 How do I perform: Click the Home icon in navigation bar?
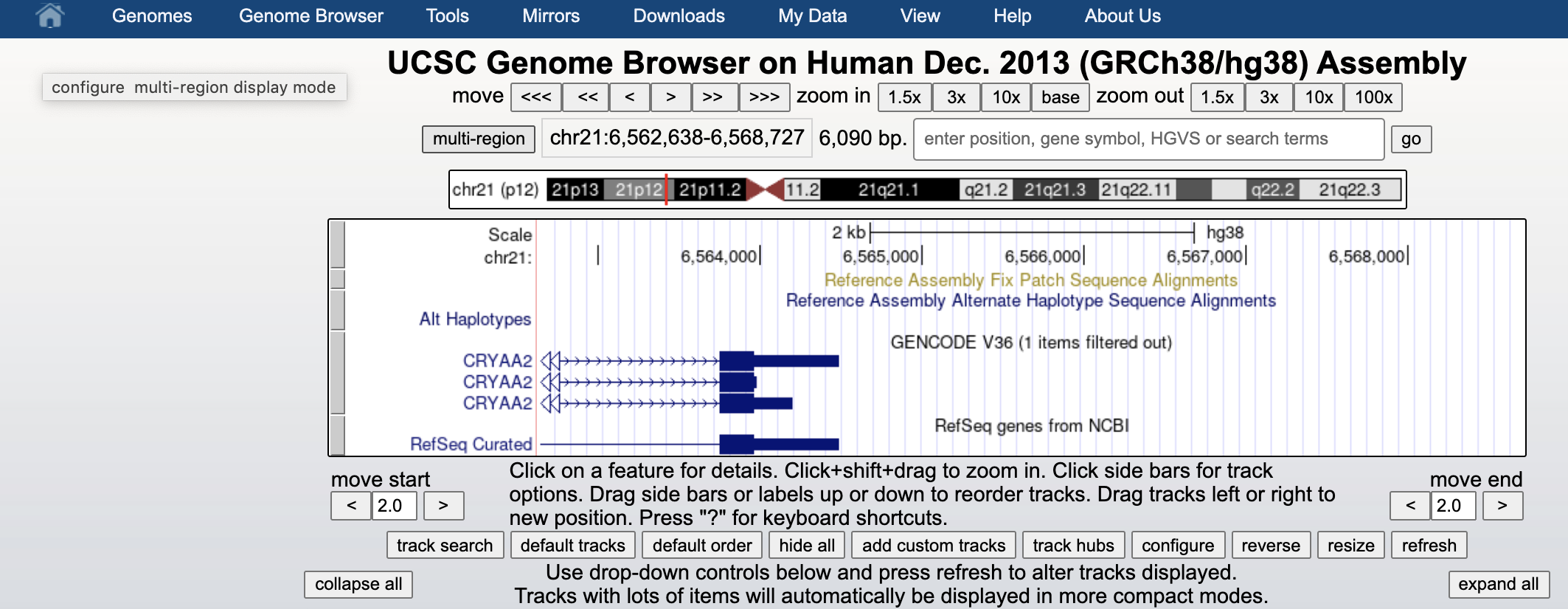(49, 15)
